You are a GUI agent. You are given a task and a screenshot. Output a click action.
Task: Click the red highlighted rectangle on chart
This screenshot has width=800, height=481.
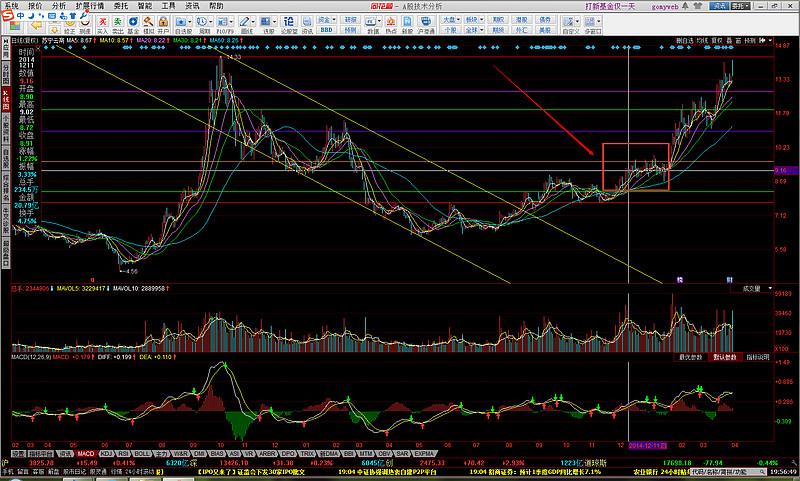pos(636,167)
